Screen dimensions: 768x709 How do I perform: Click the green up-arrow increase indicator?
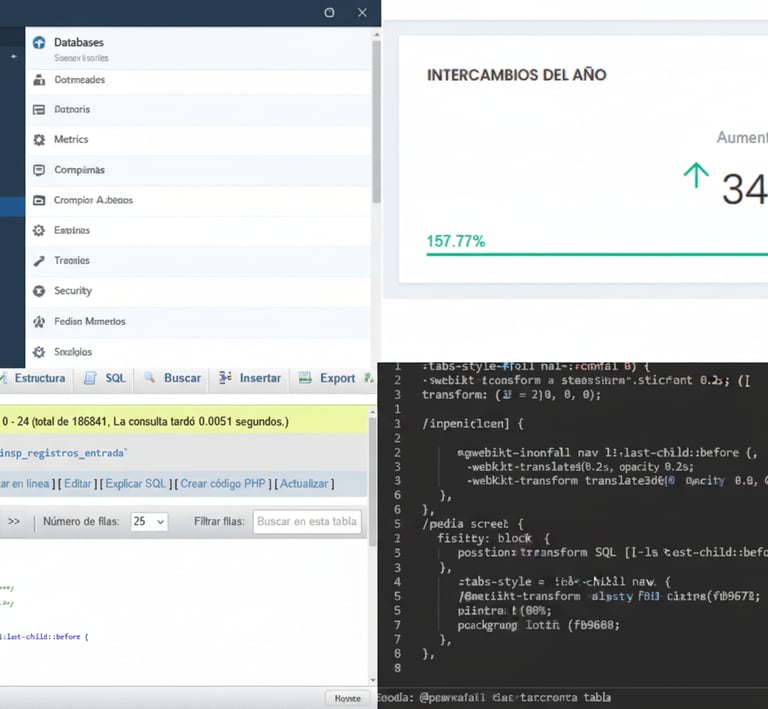tap(696, 175)
